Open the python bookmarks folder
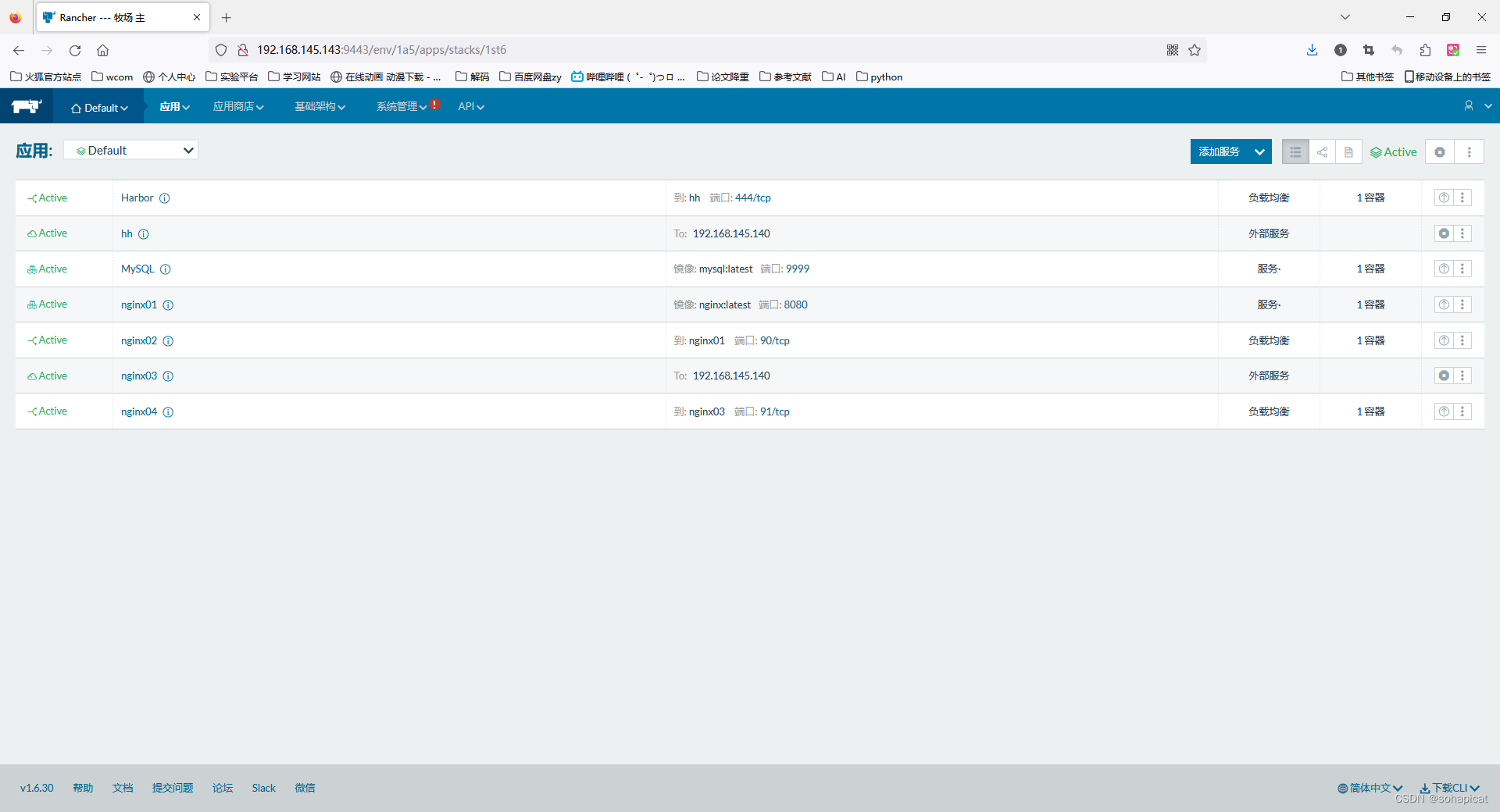The image size is (1500, 812). (x=880, y=77)
